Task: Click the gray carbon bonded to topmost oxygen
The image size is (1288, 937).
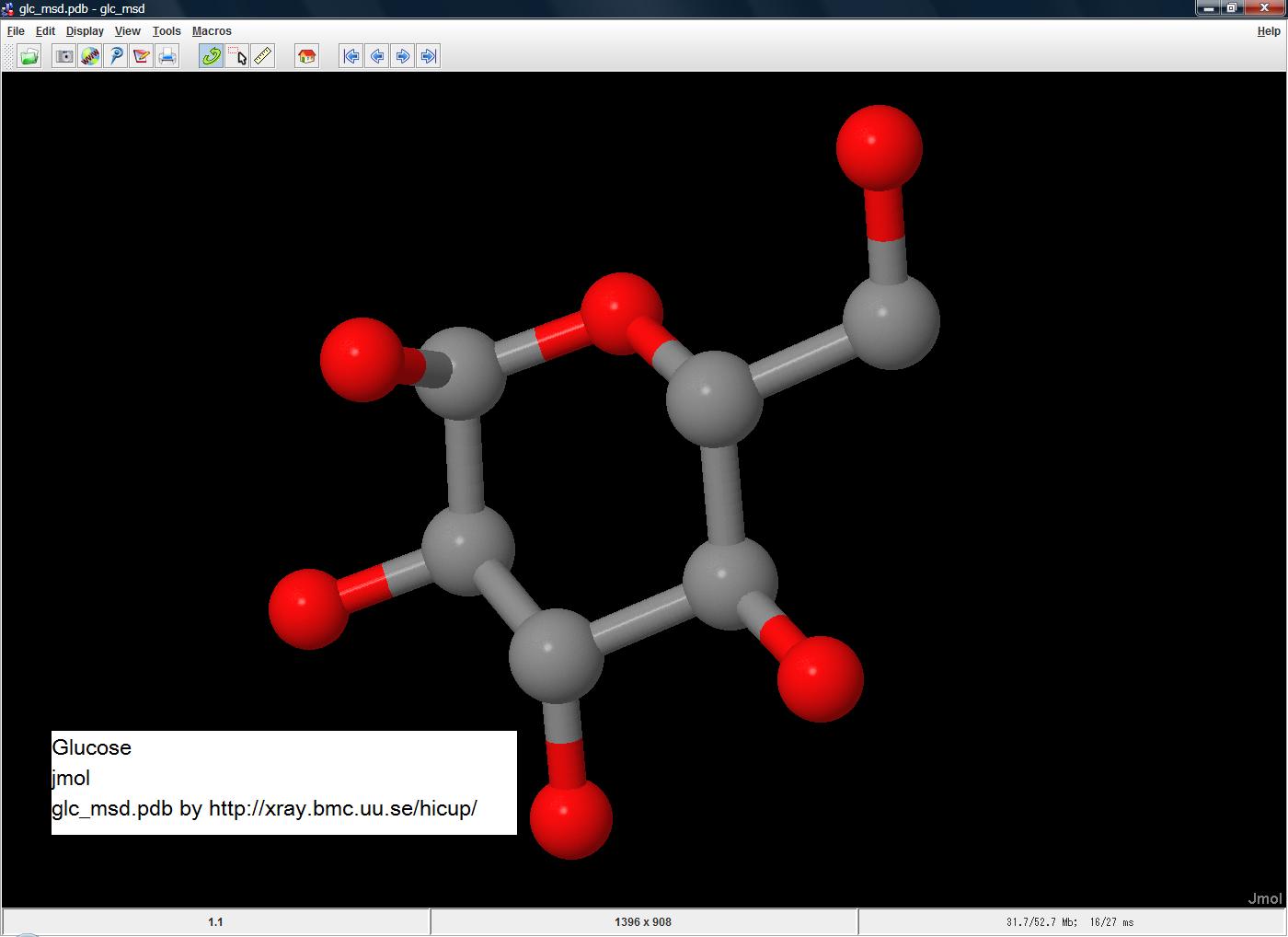Action: coord(891,322)
